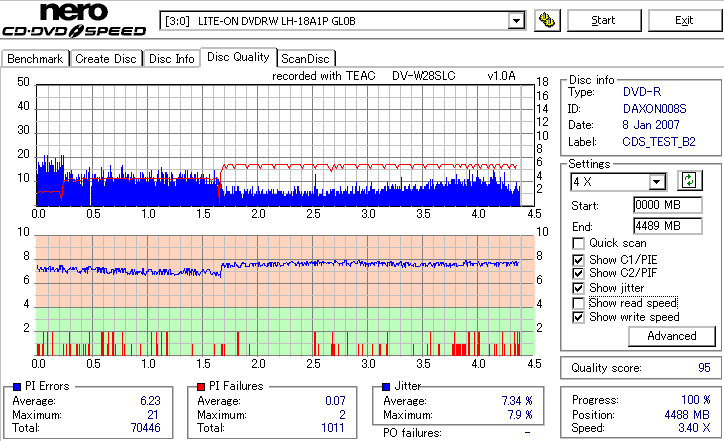The image size is (724, 441).
Task: Click the Exit button
Action: point(684,20)
